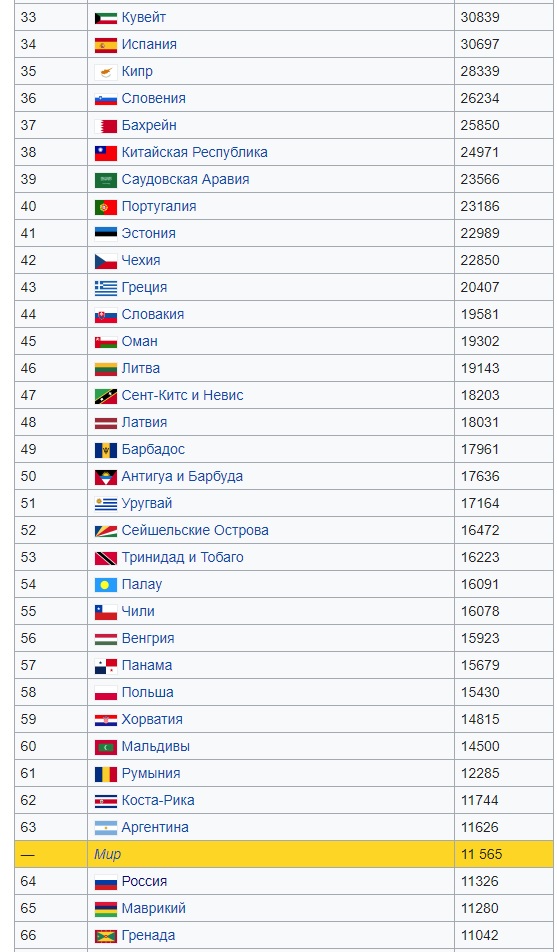Follow the Коста-Рика link
Screen dimensions: 557x952
click(158, 800)
